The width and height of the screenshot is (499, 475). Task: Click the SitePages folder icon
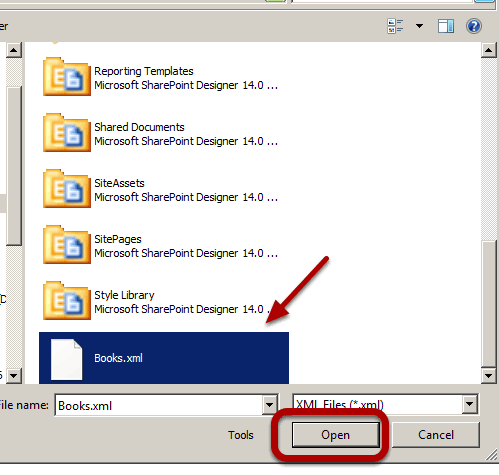[x=67, y=245]
